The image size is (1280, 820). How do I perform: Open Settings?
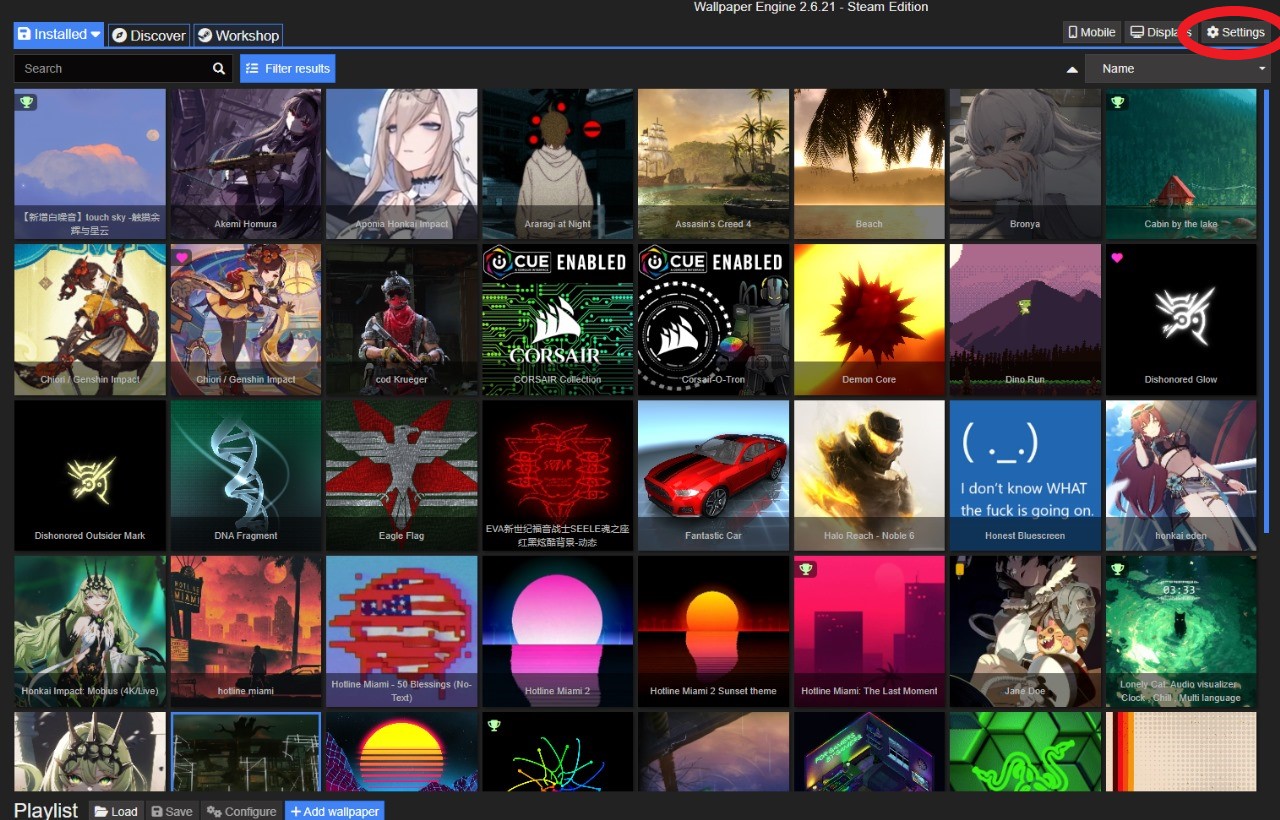(1236, 32)
